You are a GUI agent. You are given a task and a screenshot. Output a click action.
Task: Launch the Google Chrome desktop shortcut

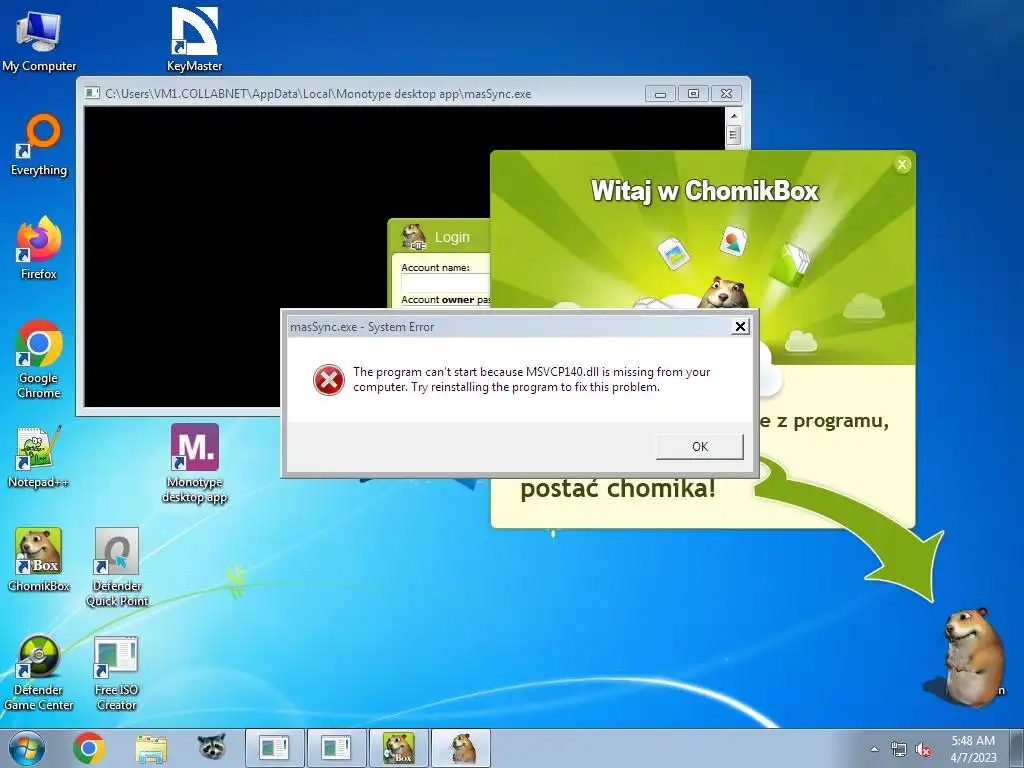(39, 359)
